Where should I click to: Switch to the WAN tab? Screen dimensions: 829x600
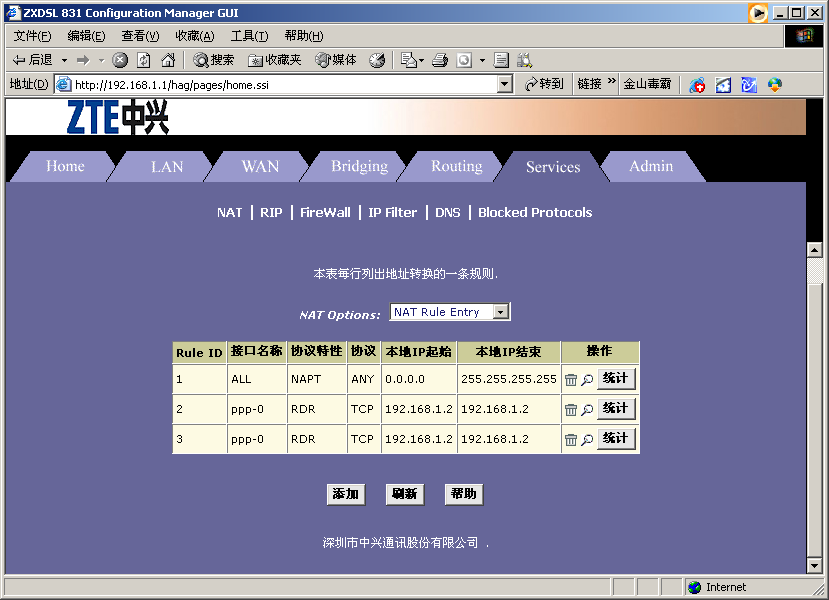pos(260,167)
